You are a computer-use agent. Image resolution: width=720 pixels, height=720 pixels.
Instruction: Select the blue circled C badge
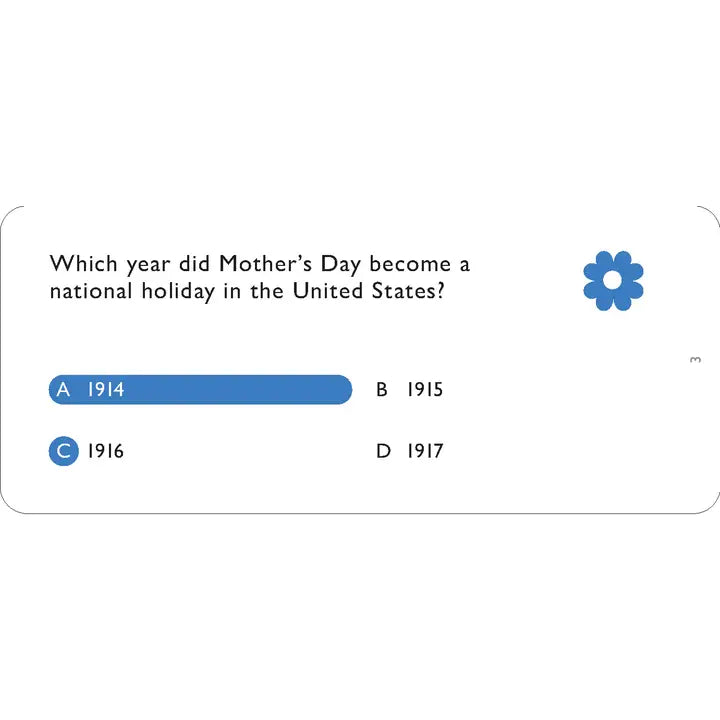tap(63, 451)
